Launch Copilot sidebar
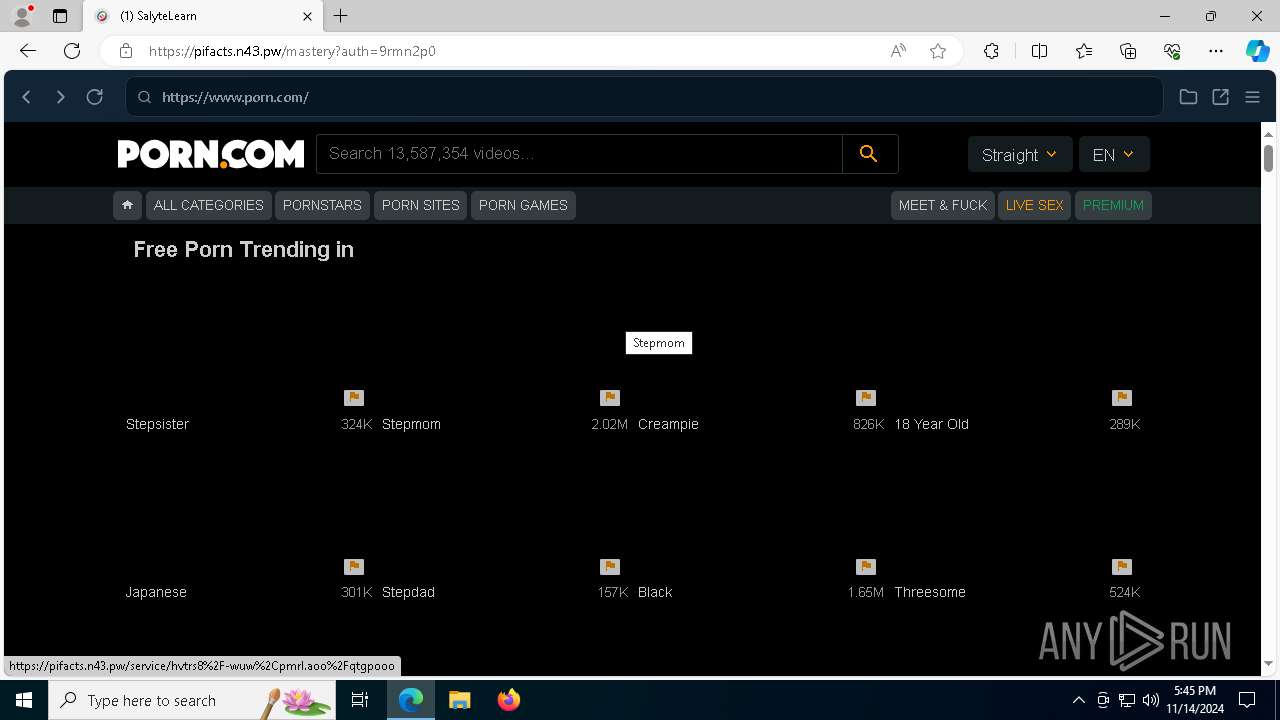Screen dimensions: 1280x720 (x=1257, y=51)
